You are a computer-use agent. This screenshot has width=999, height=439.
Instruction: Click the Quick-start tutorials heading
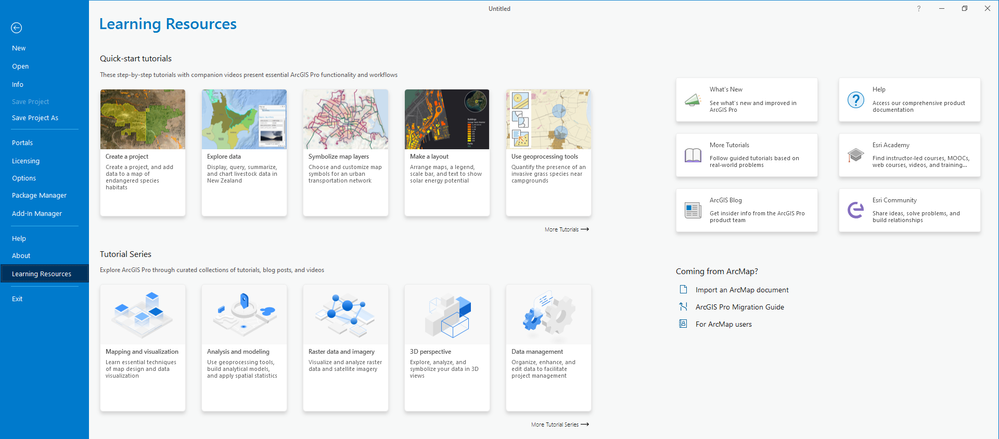pyautogui.click(x=136, y=59)
